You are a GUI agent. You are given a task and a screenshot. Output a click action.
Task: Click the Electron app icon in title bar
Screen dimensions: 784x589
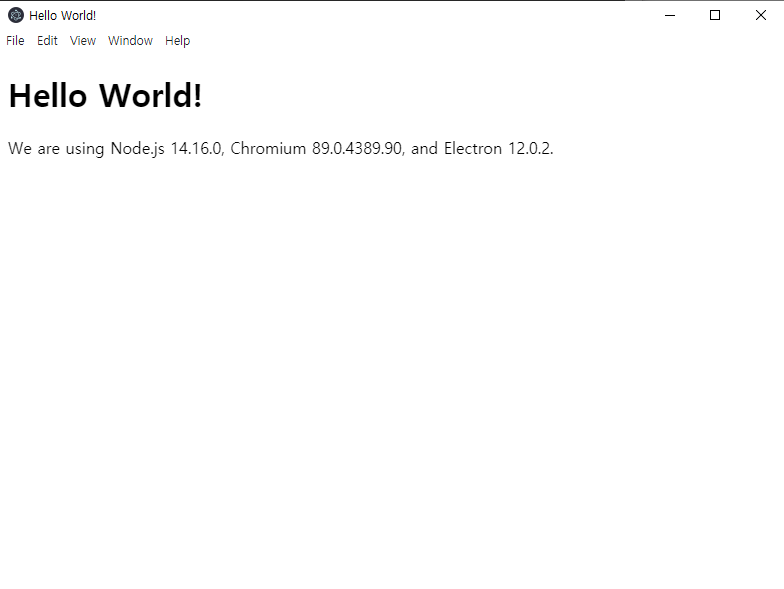pos(16,16)
